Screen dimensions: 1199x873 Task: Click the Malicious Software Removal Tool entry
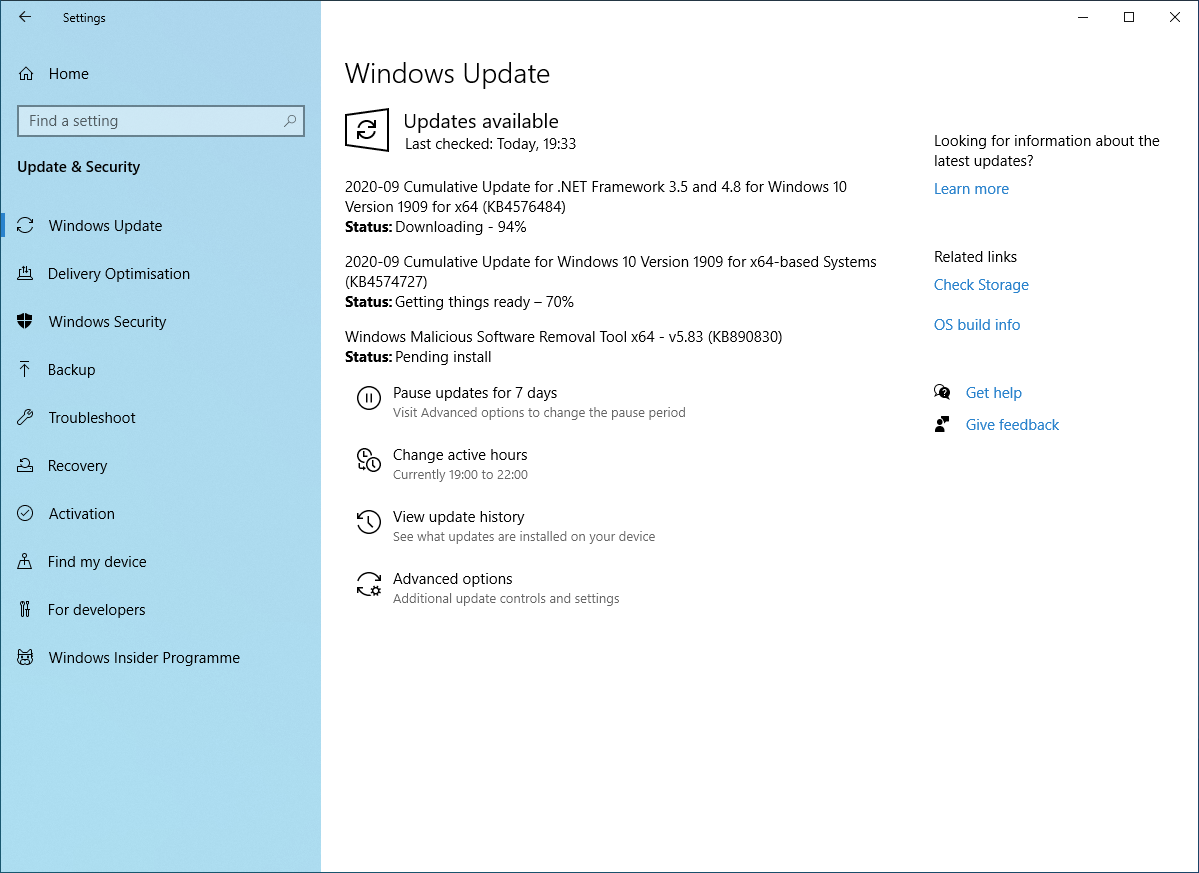pyautogui.click(x=564, y=336)
